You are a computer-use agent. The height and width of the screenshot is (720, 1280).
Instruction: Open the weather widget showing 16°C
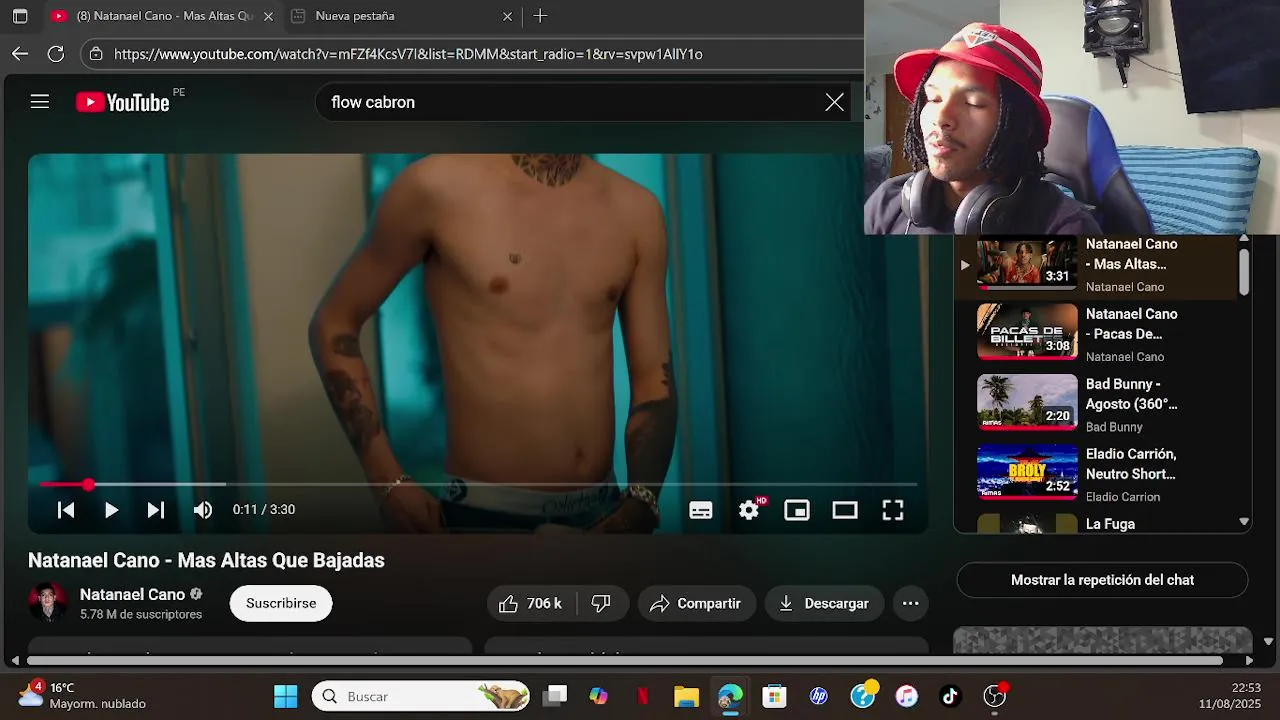tap(84, 696)
